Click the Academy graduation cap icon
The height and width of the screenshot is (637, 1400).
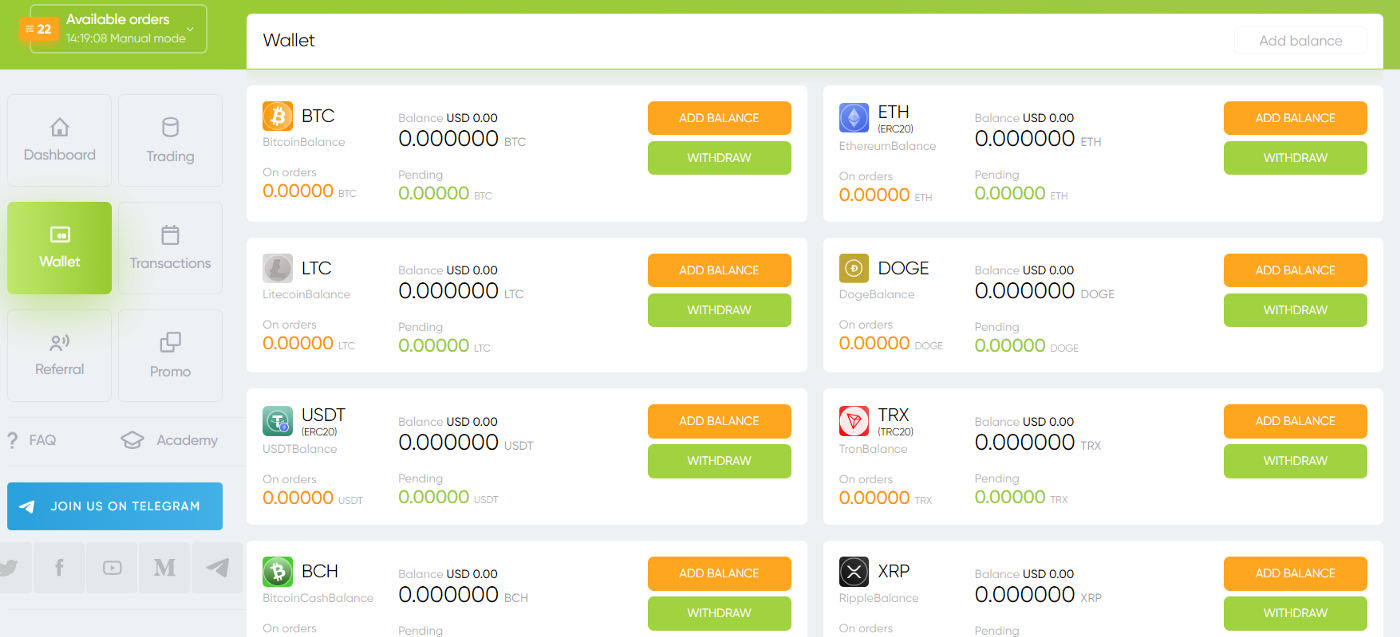click(x=132, y=440)
